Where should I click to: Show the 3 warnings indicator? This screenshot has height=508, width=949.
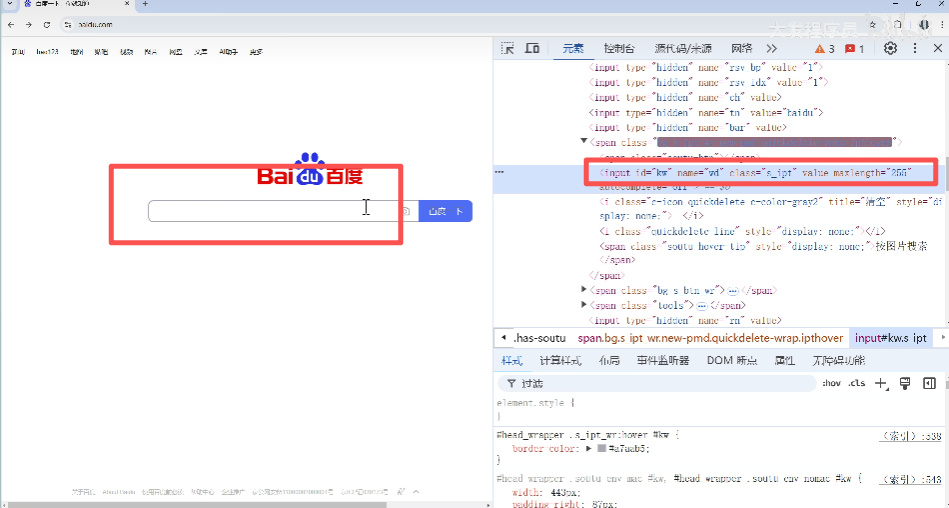tap(824, 49)
